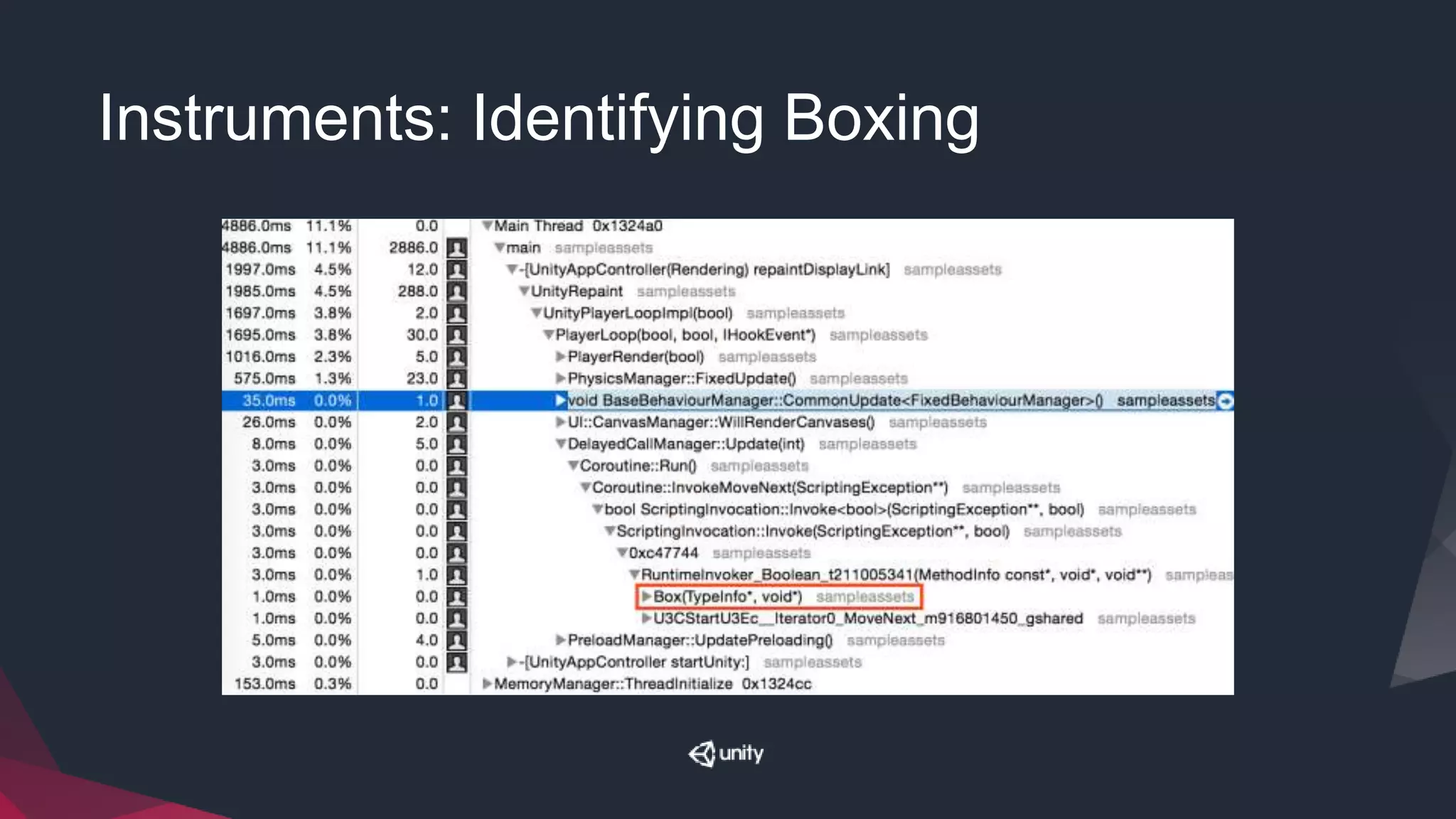Click user-code icon on main row
The height and width of the screenshot is (819, 1456).
457,248
